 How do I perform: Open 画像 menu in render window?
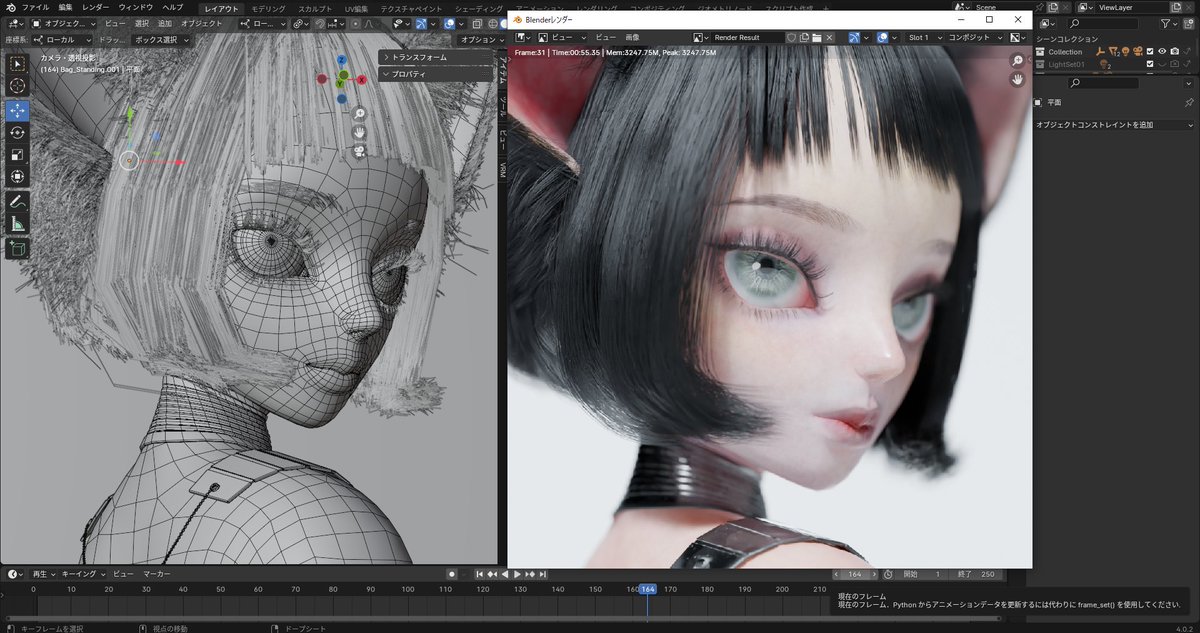tap(632, 37)
